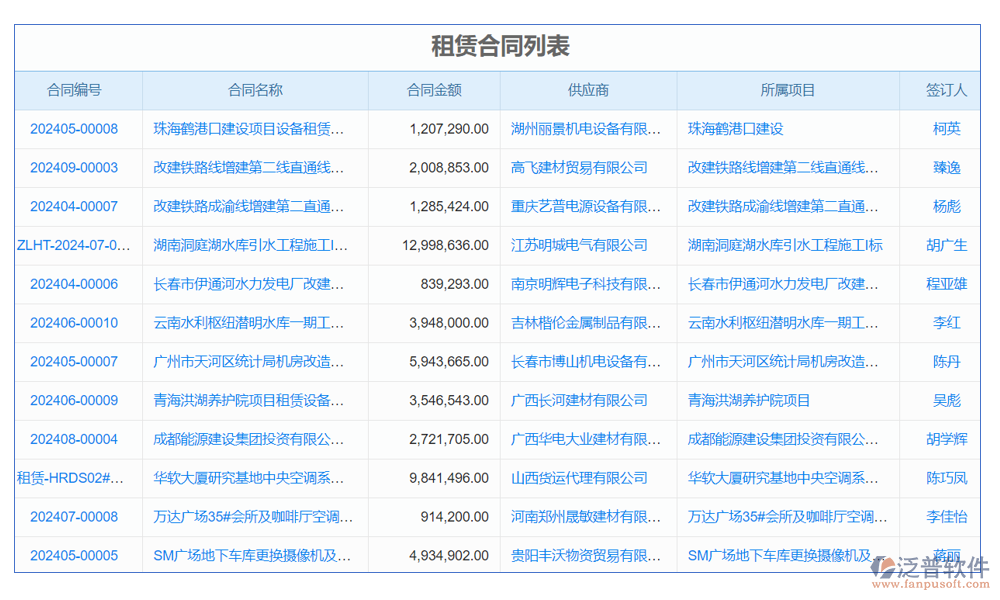Open contract number 202406-00009
Image resolution: width=1000 pixels, height=600 pixels.
(x=74, y=400)
